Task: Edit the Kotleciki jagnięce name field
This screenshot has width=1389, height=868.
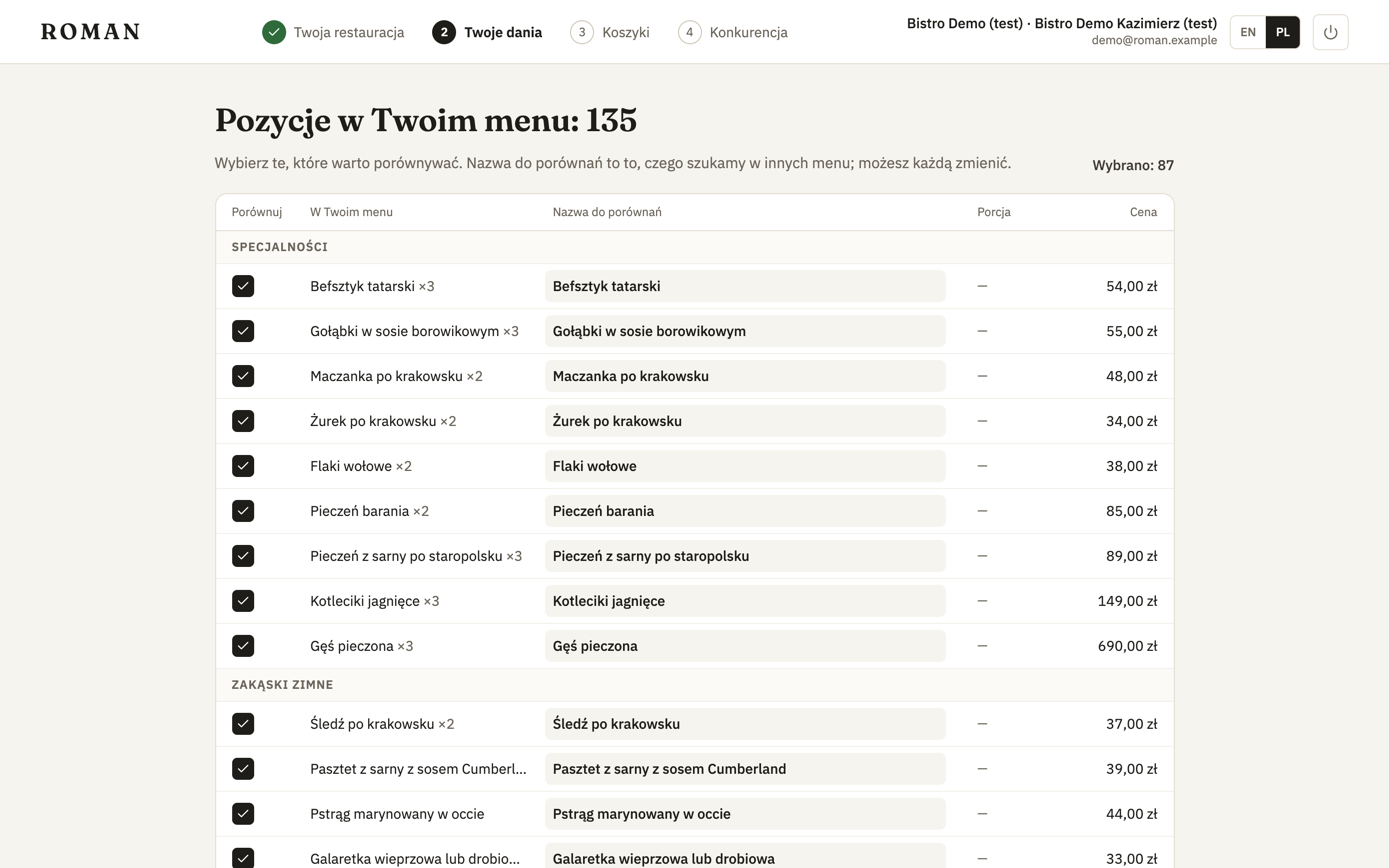Action: pyautogui.click(x=745, y=601)
